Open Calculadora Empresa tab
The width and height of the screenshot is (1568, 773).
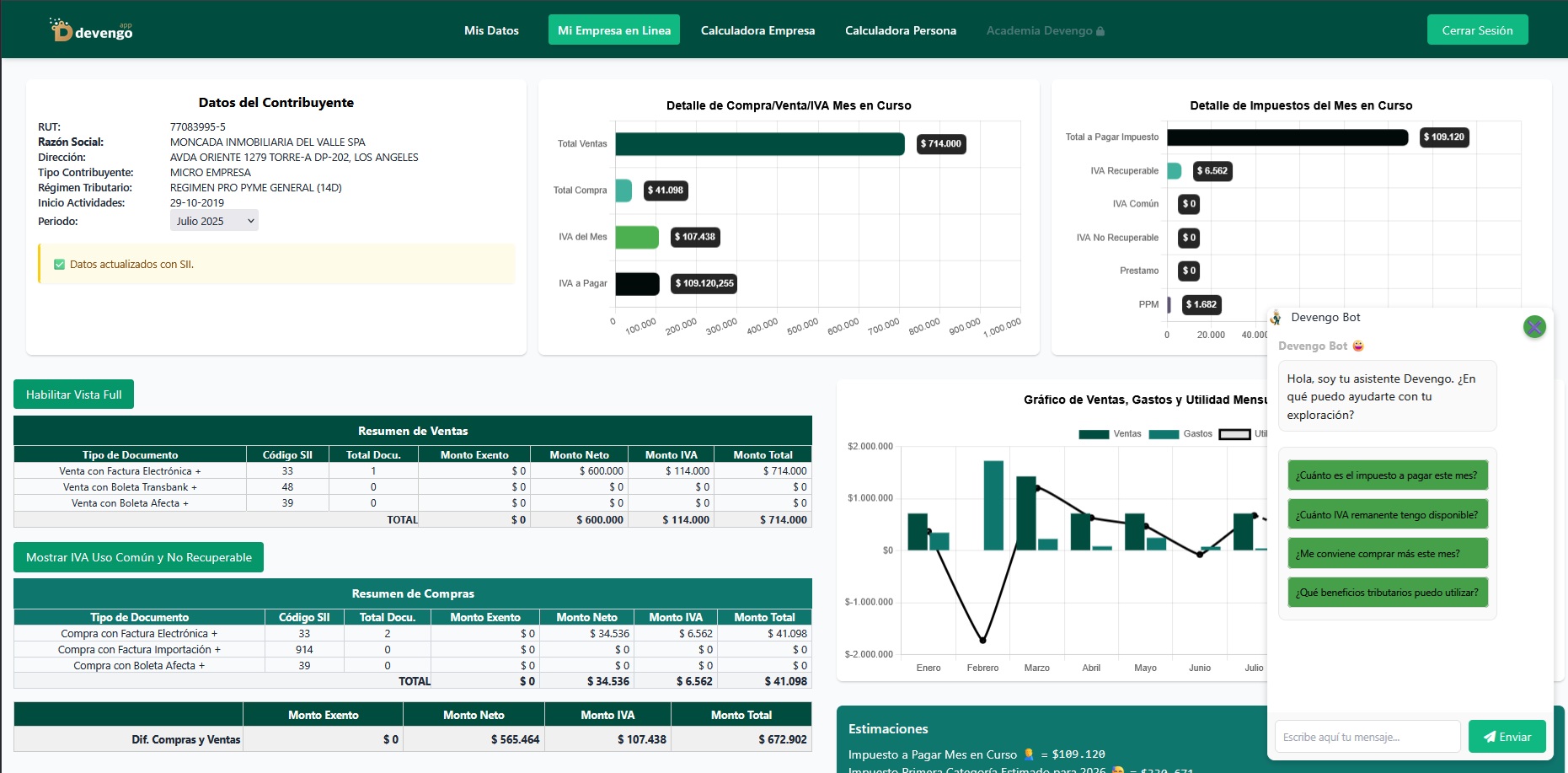coord(757,30)
